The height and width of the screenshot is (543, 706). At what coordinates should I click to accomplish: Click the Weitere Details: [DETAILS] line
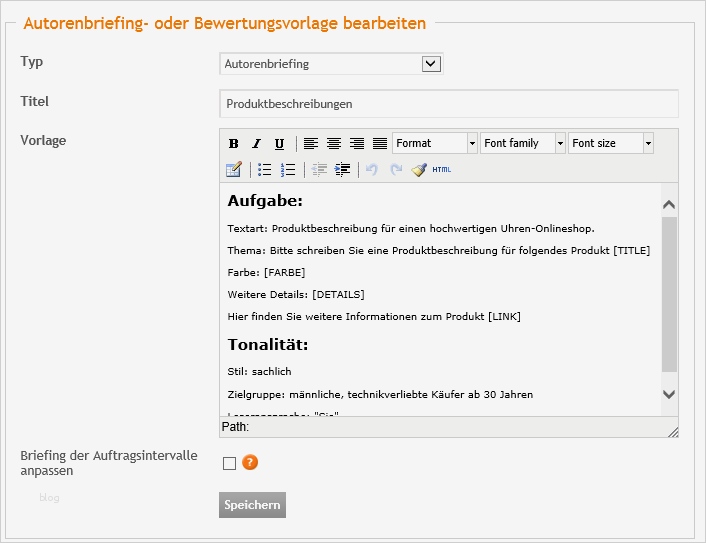296,295
